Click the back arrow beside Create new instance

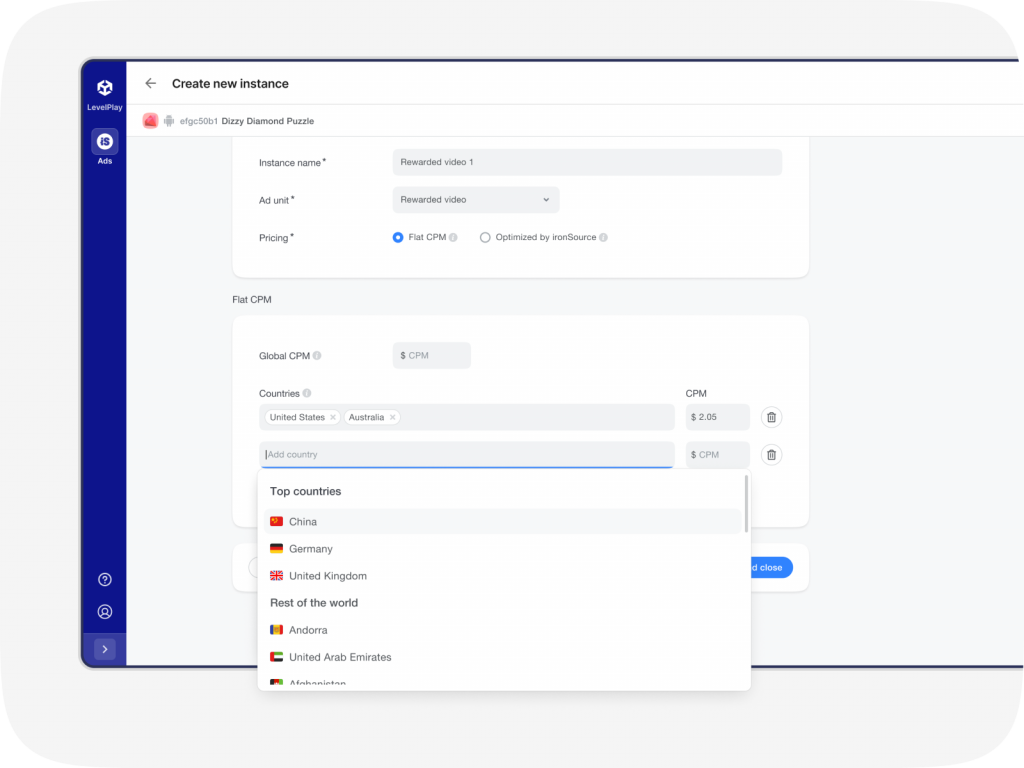151,84
